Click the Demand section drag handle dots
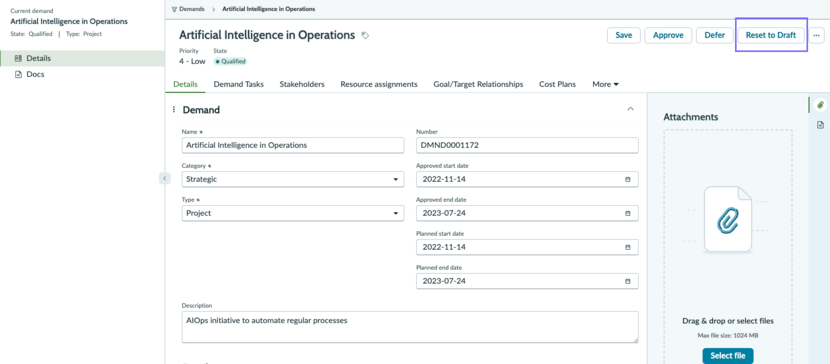 pyautogui.click(x=174, y=110)
